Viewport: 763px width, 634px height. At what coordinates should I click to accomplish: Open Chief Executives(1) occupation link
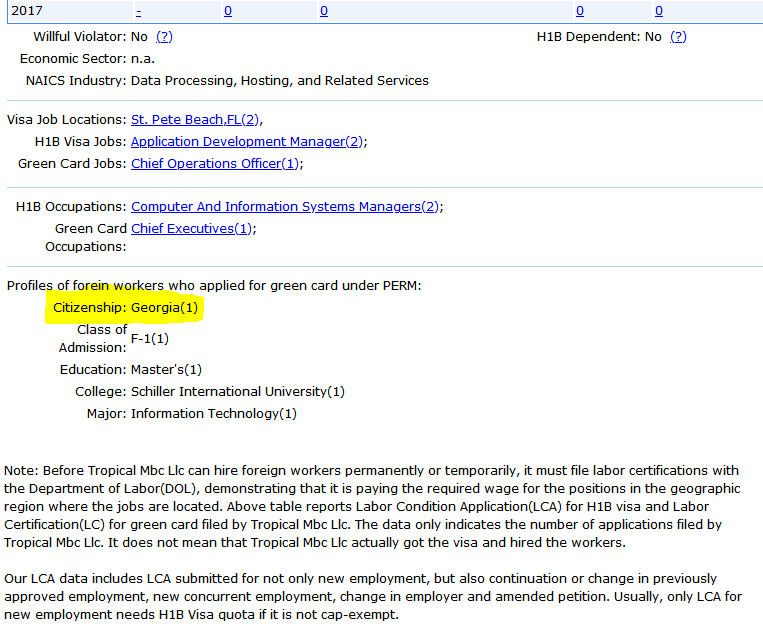coord(191,229)
